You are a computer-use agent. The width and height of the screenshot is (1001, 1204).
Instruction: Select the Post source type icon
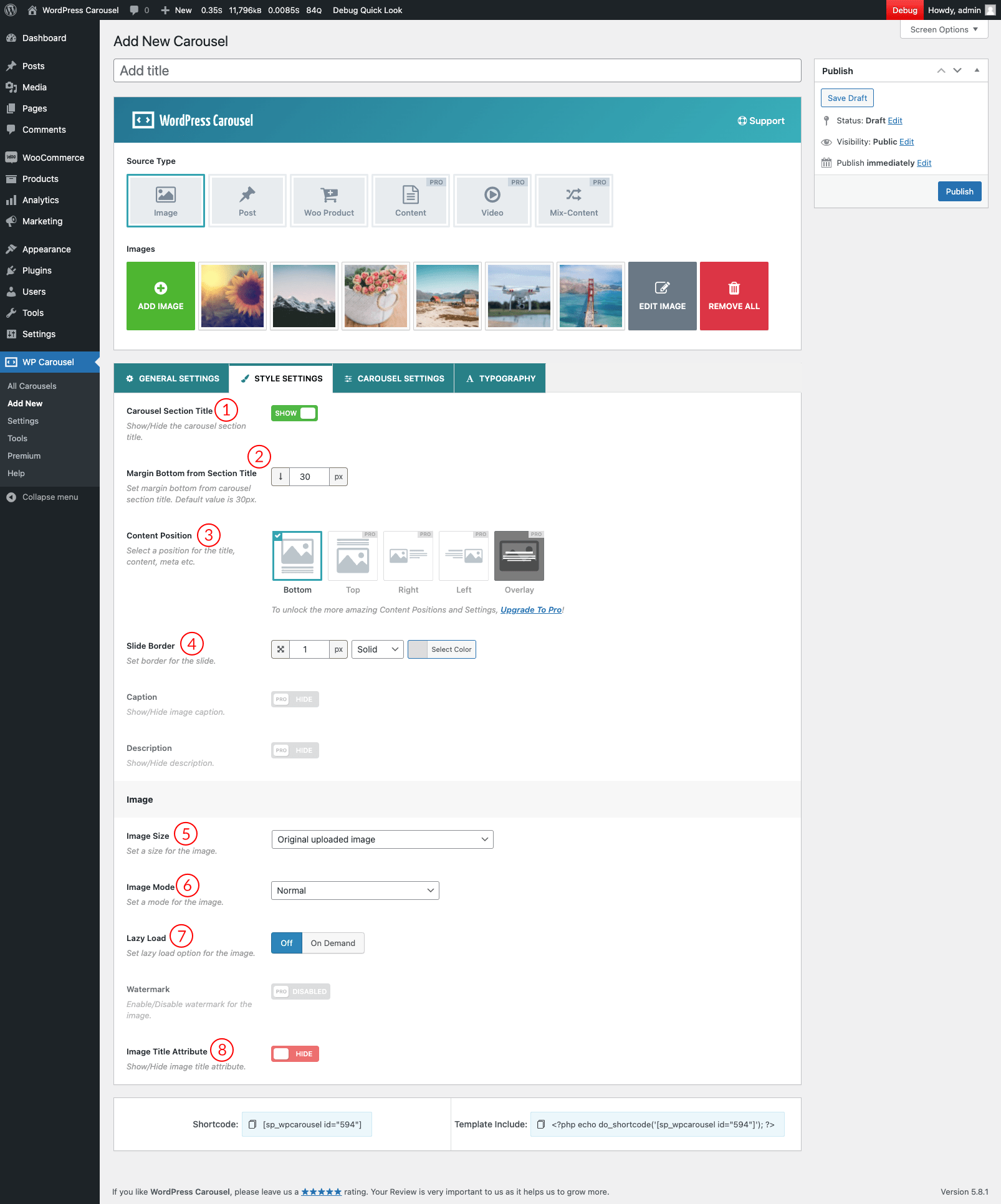click(x=247, y=201)
